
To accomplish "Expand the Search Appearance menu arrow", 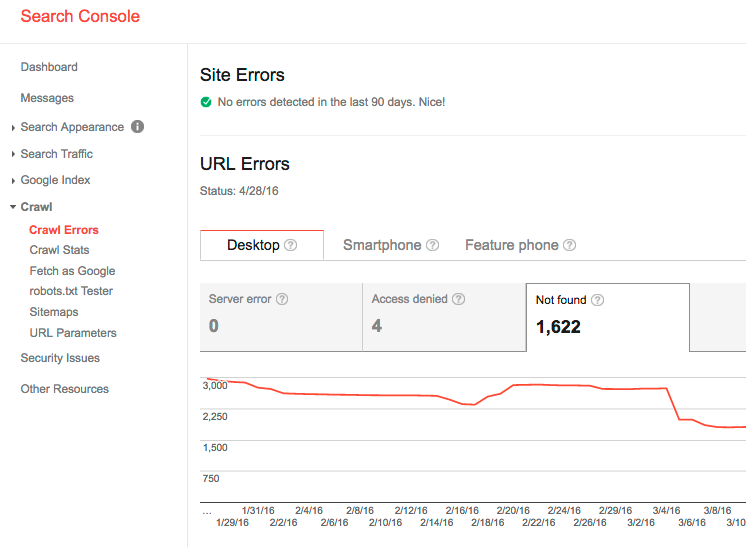I will tap(13, 127).
